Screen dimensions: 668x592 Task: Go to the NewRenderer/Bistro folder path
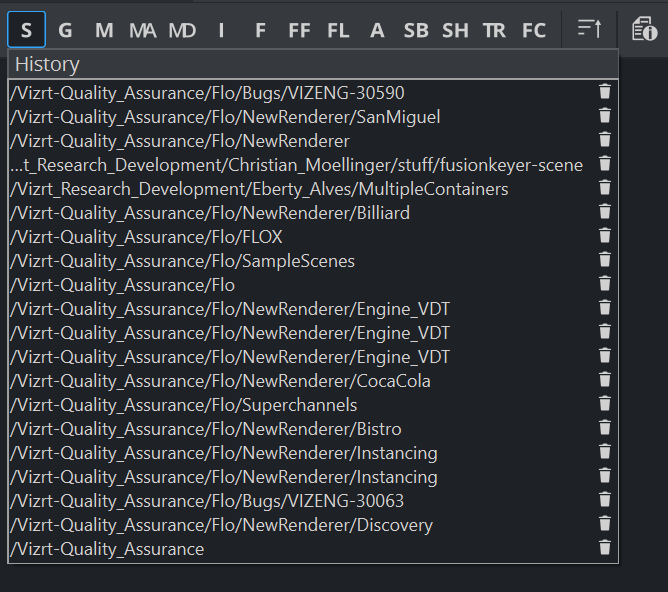pos(205,429)
